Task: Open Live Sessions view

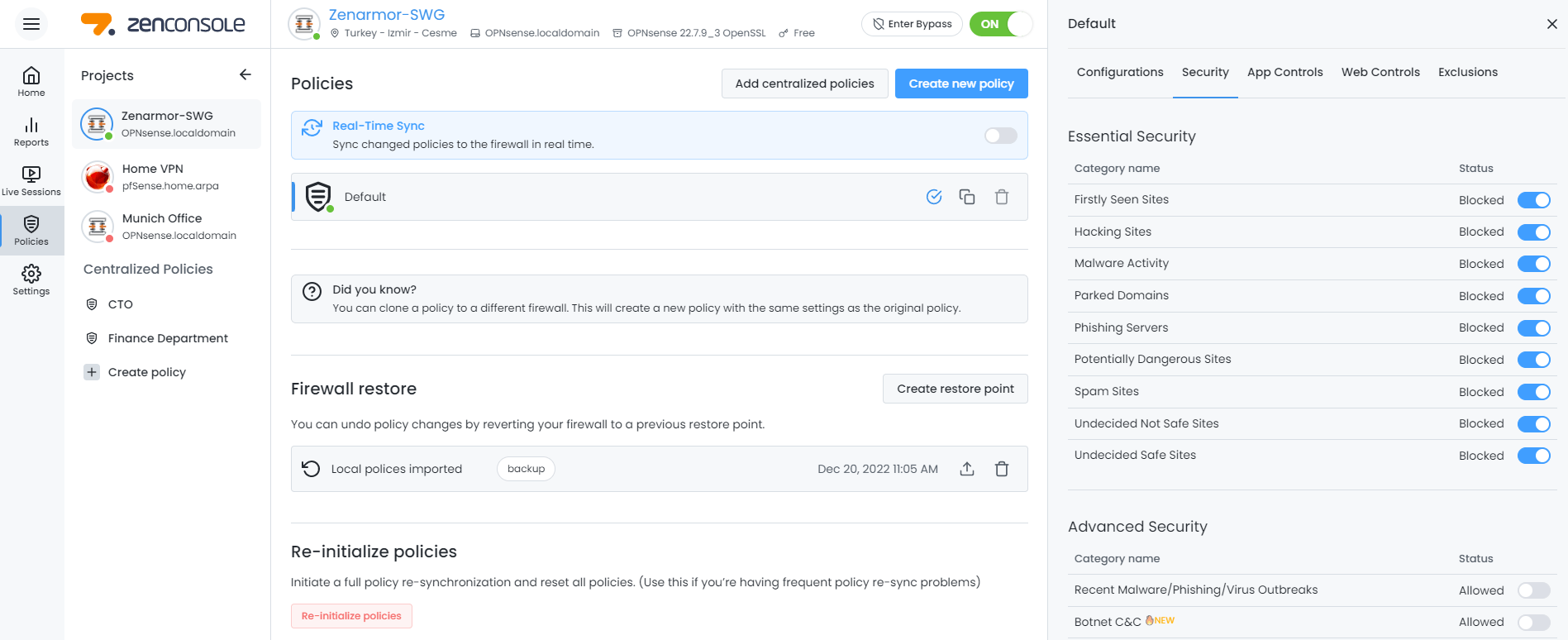Action: [31, 181]
